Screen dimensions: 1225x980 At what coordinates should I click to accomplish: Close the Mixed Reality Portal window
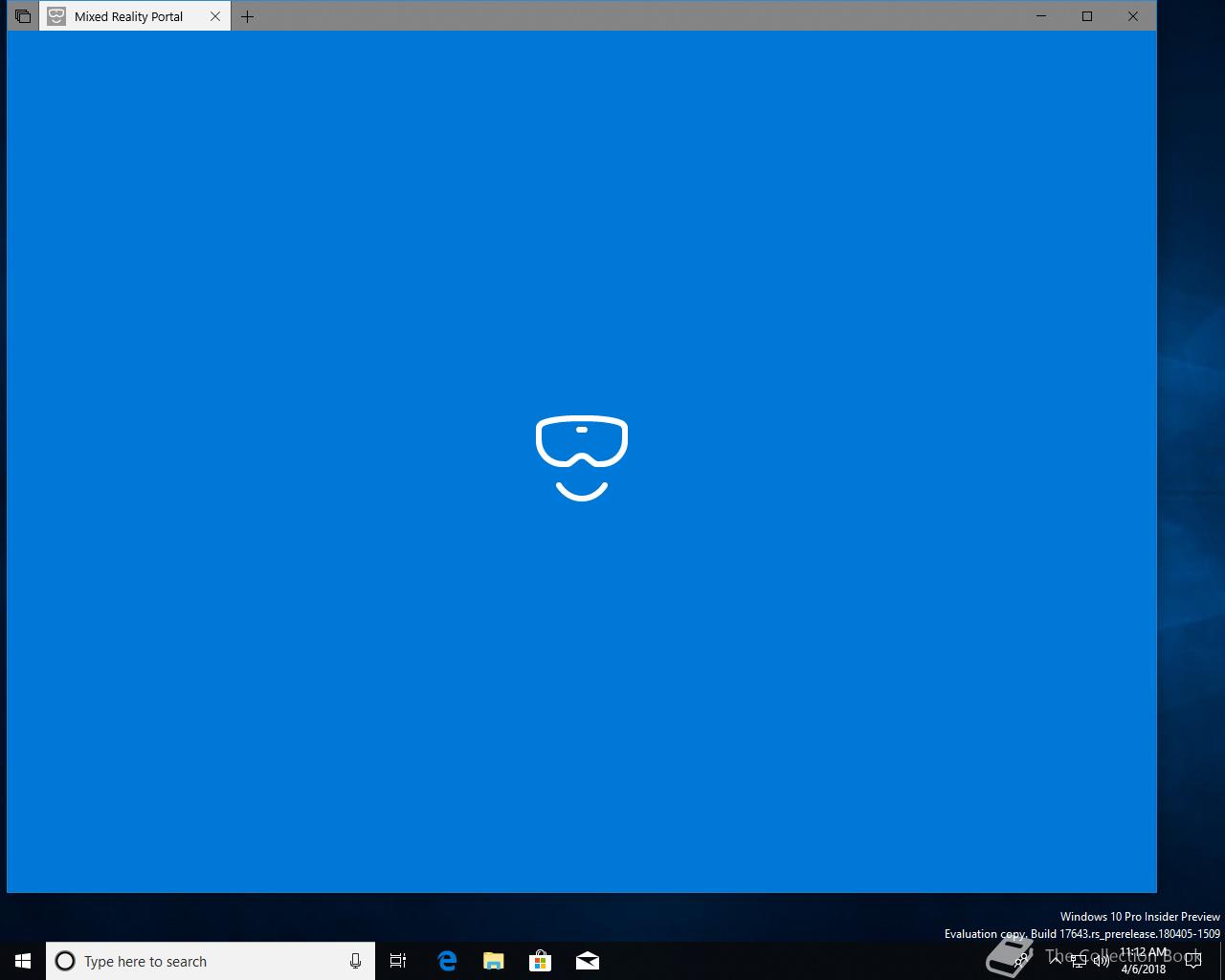1133,16
